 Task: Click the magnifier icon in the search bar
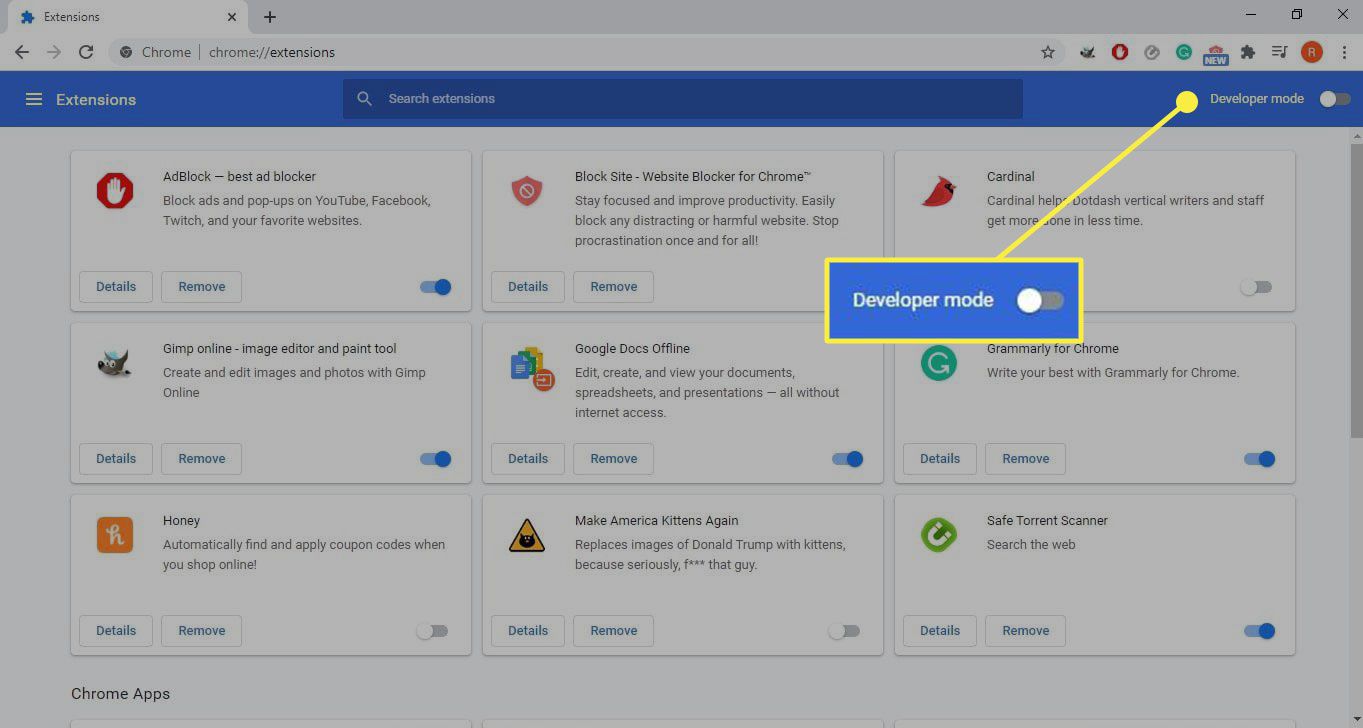click(365, 98)
